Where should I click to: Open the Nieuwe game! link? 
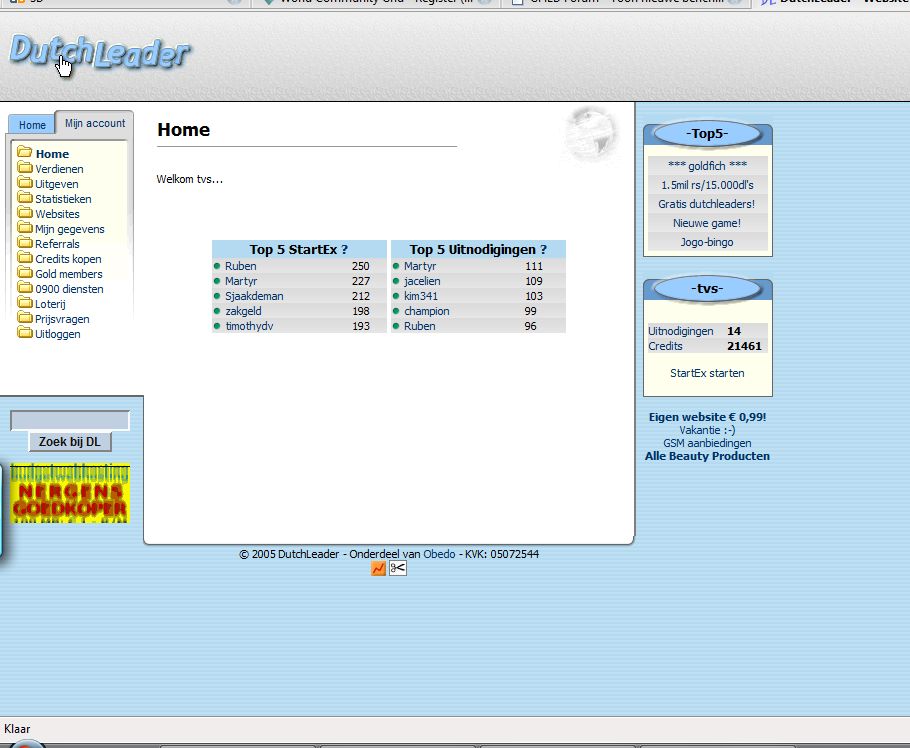[x=707, y=223]
